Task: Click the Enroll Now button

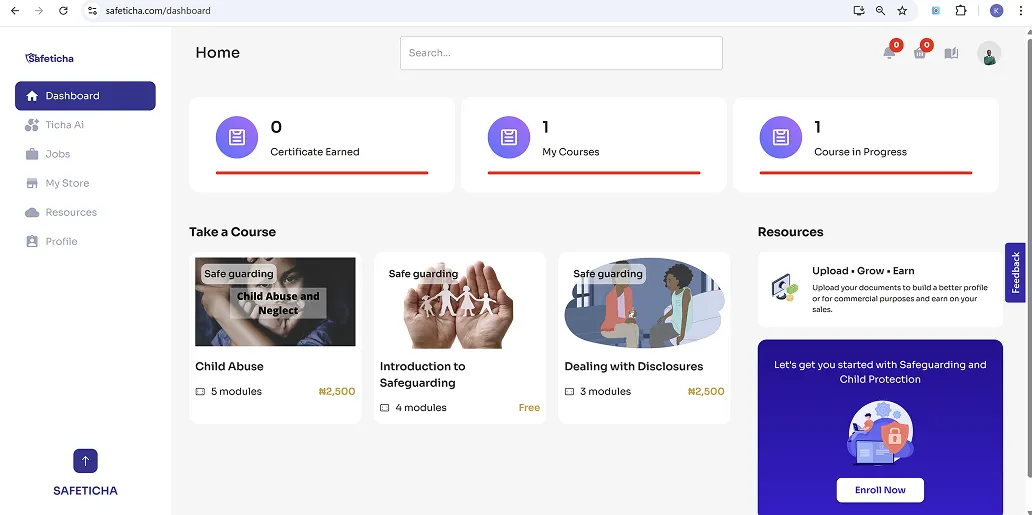Action: (x=880, y=490)
